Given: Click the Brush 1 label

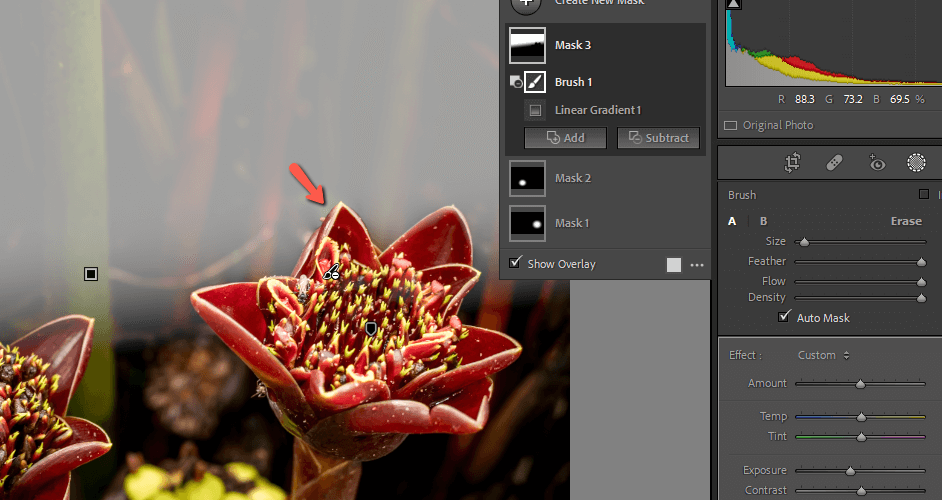Looking at the screenshot, I should tap(573, 82).
